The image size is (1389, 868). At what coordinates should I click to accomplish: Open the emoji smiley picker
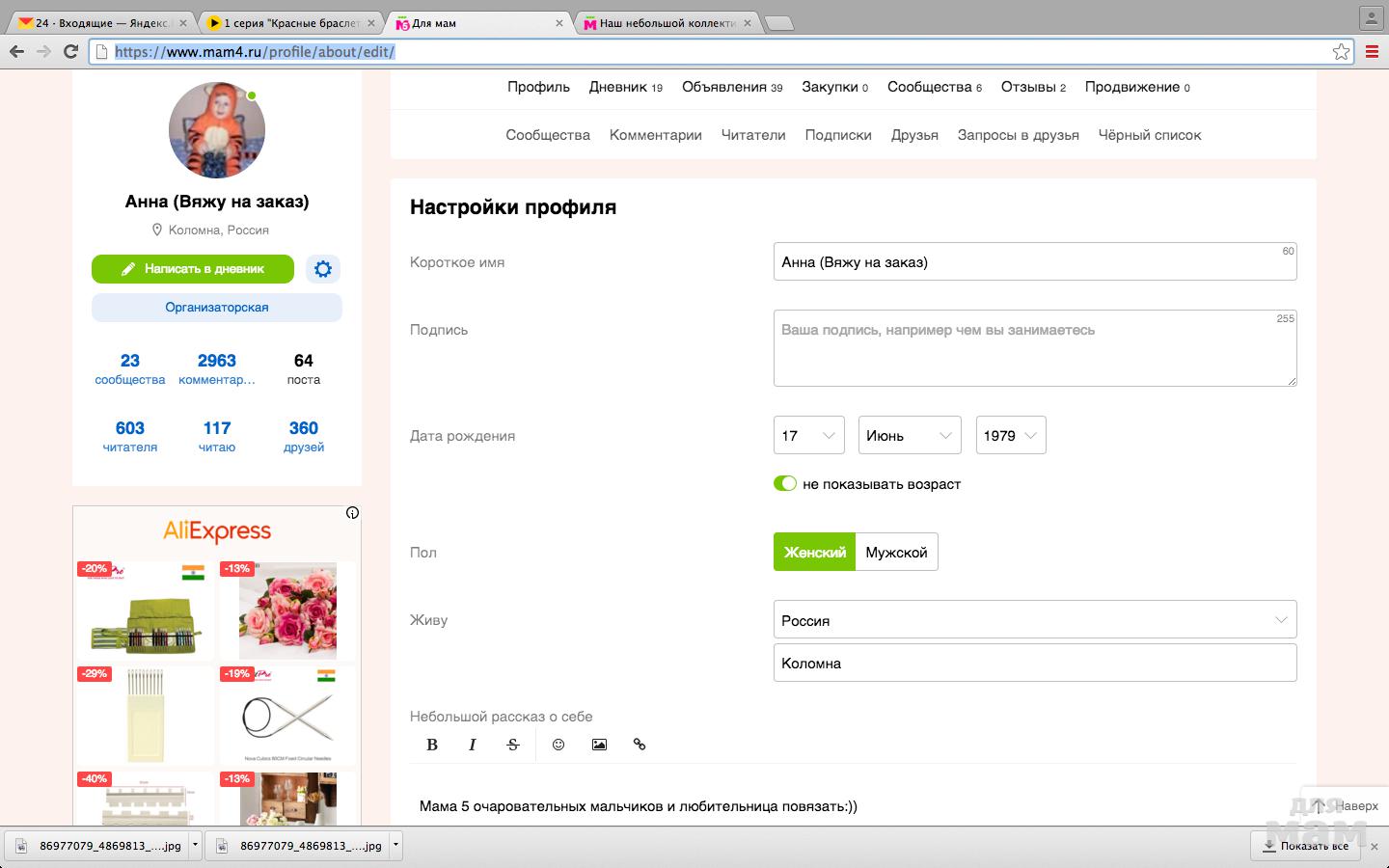click(x=558, y=745)
